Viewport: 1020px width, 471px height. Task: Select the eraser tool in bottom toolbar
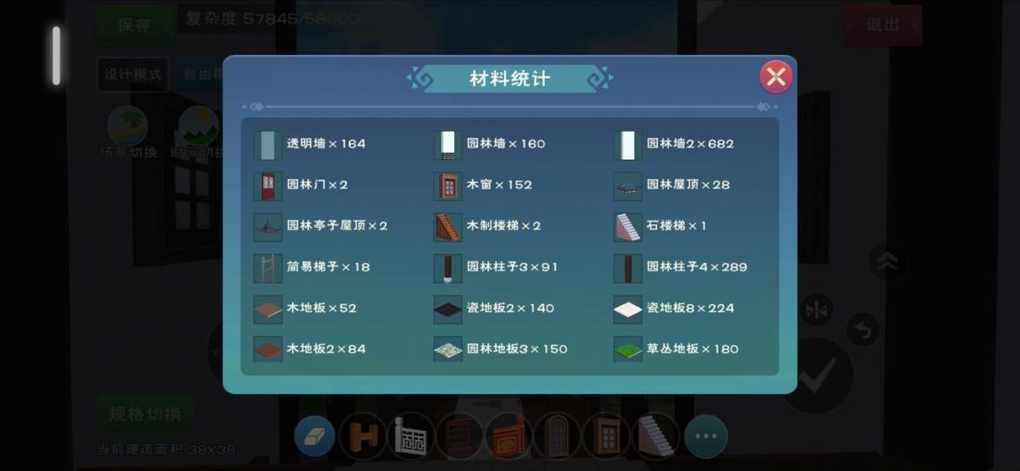tap(315, 436)
